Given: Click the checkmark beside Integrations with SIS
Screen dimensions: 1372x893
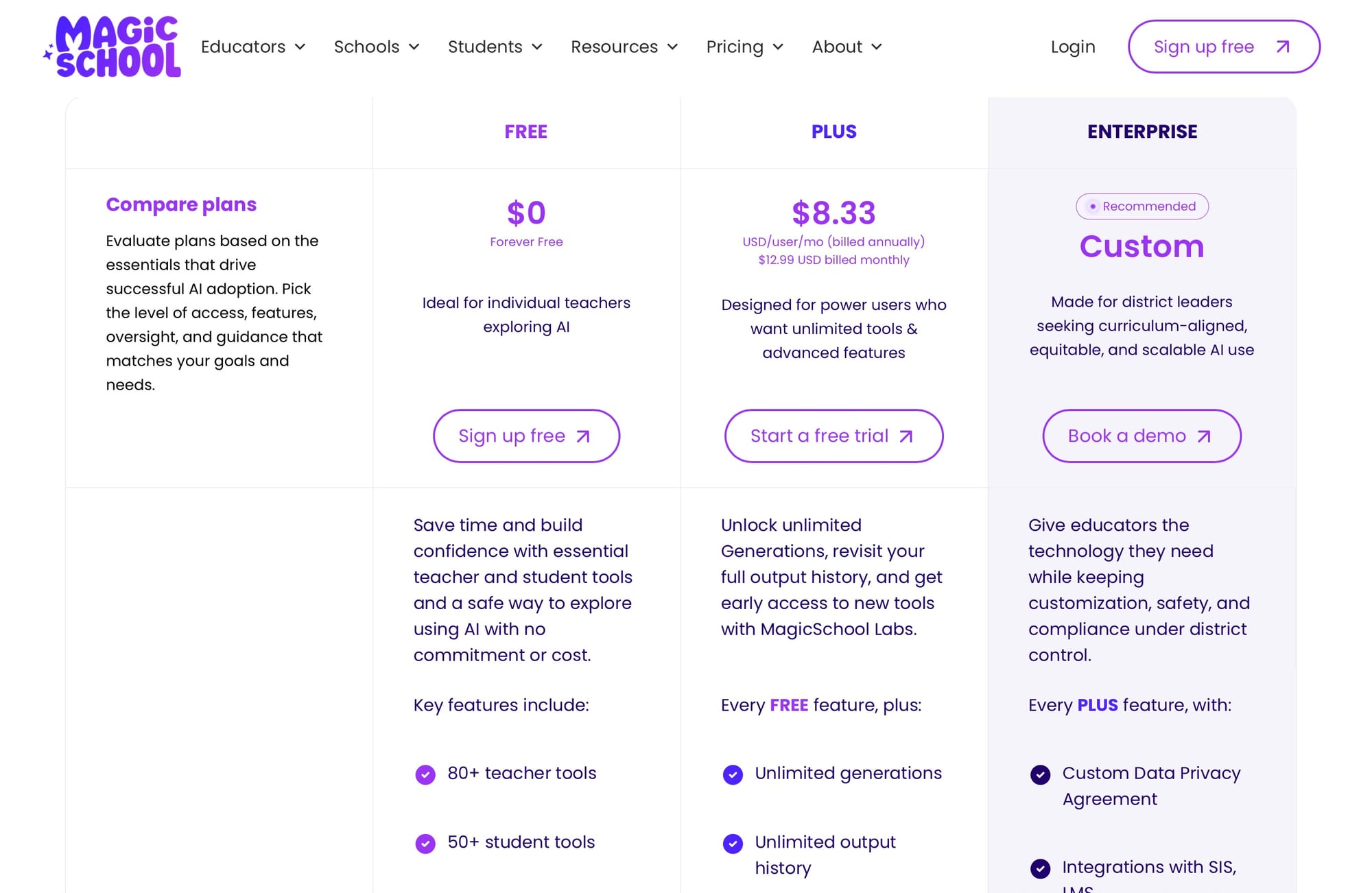Looking at the screenshot, I should [x=1040, y=868].
